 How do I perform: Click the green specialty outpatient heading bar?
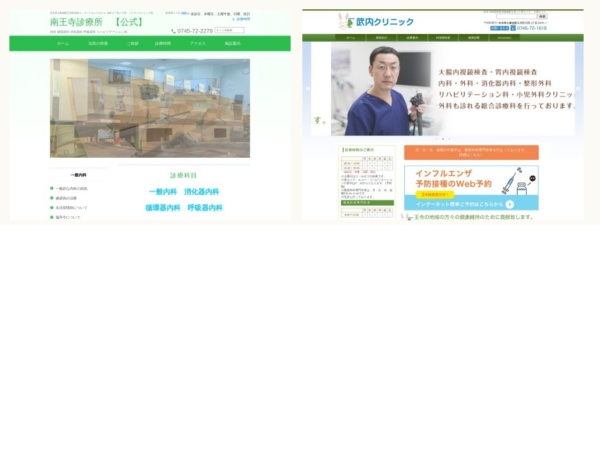367,203
